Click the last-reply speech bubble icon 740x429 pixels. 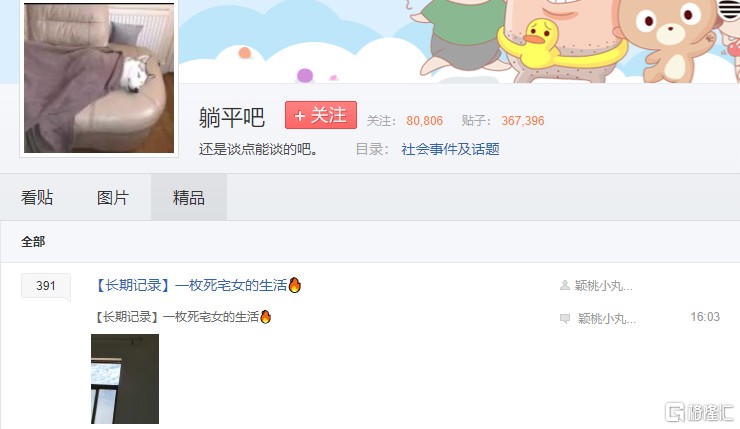point(564,319)
